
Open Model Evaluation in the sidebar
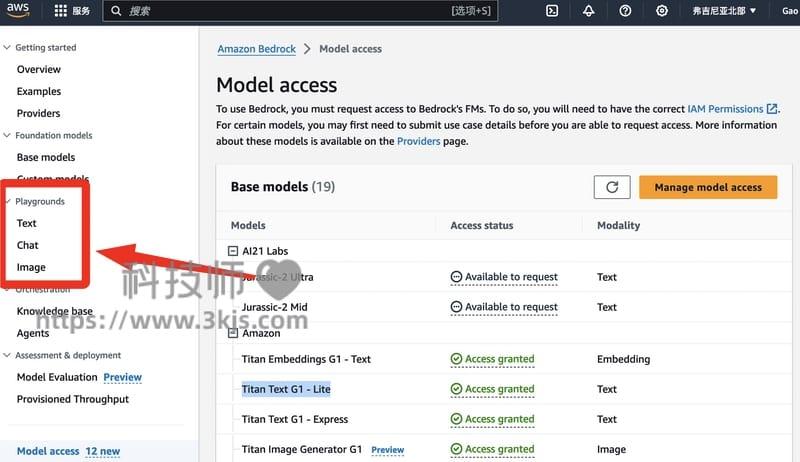57,377
